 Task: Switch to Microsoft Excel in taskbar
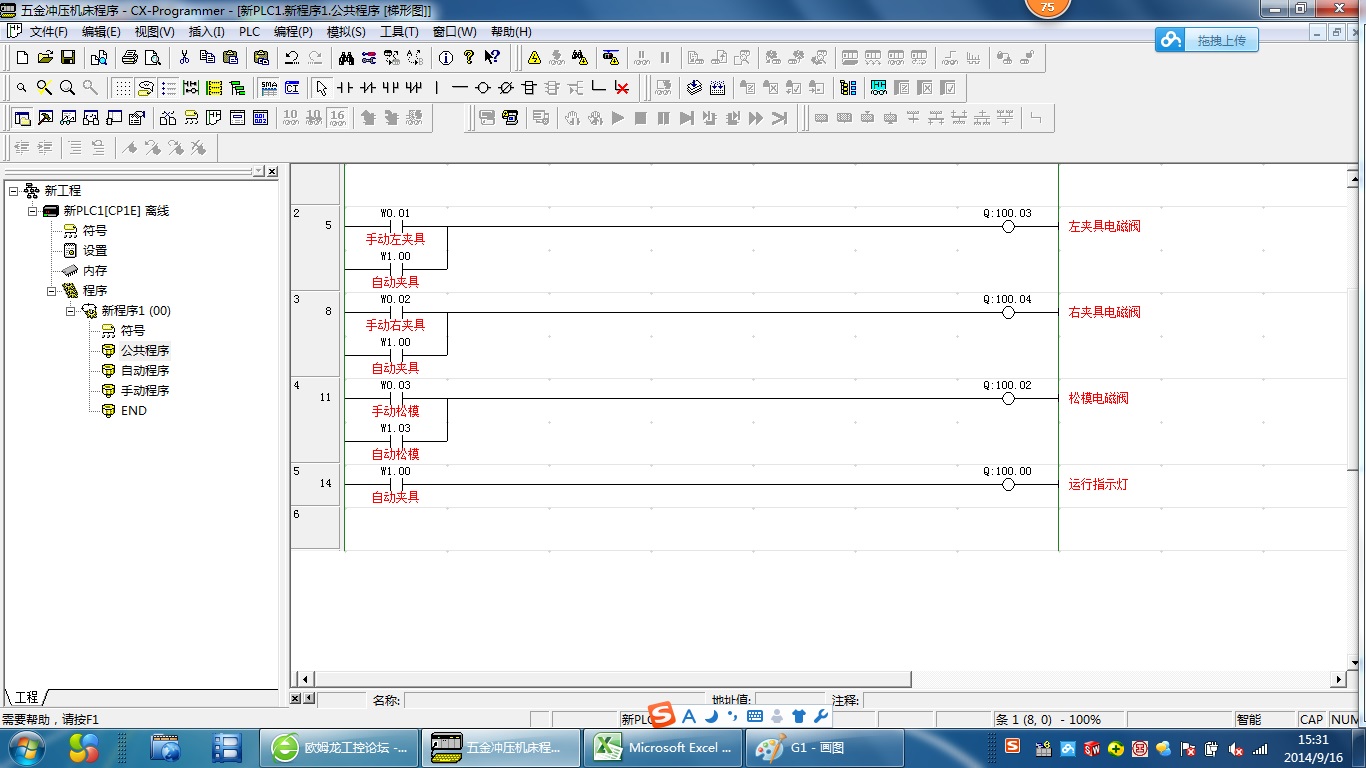[664, 748]
